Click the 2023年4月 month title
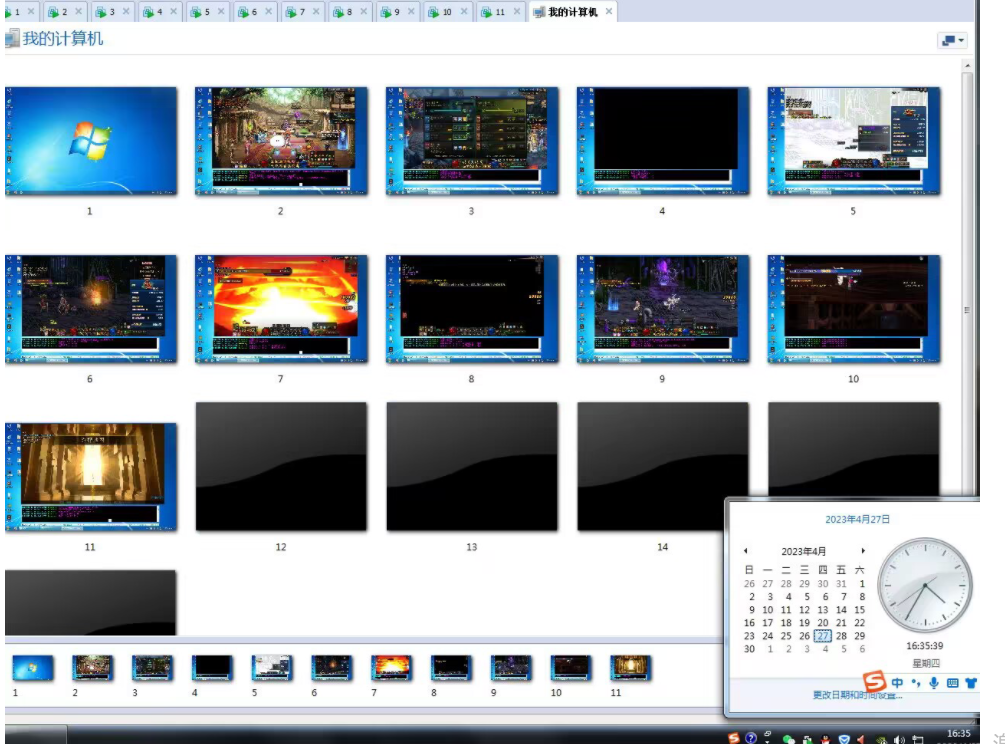The width and height of the screenshot is (1005, 744). click(x=804, y=551)
